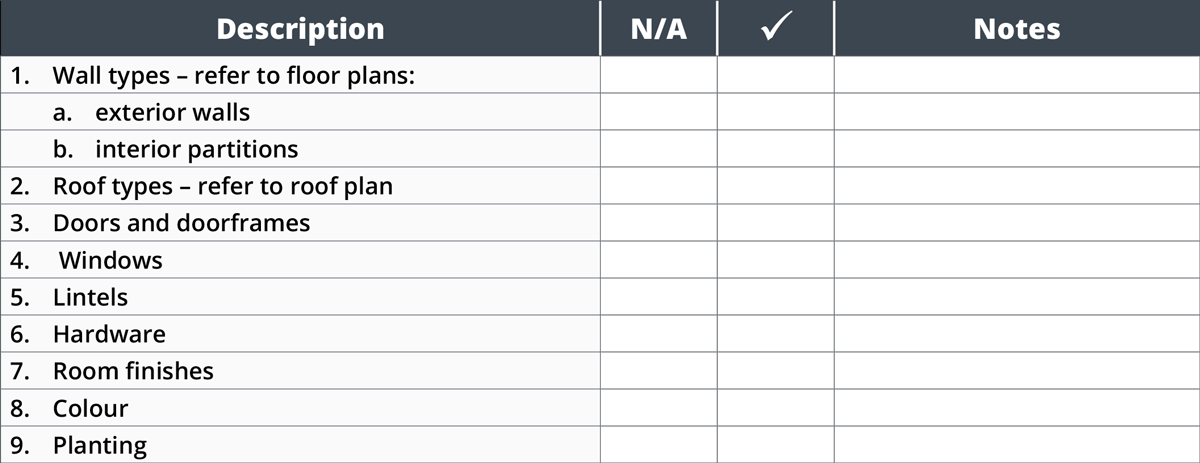Screen dimensions: 1200x463
Task: Select the N/A column header
Action: coord(659,28)
